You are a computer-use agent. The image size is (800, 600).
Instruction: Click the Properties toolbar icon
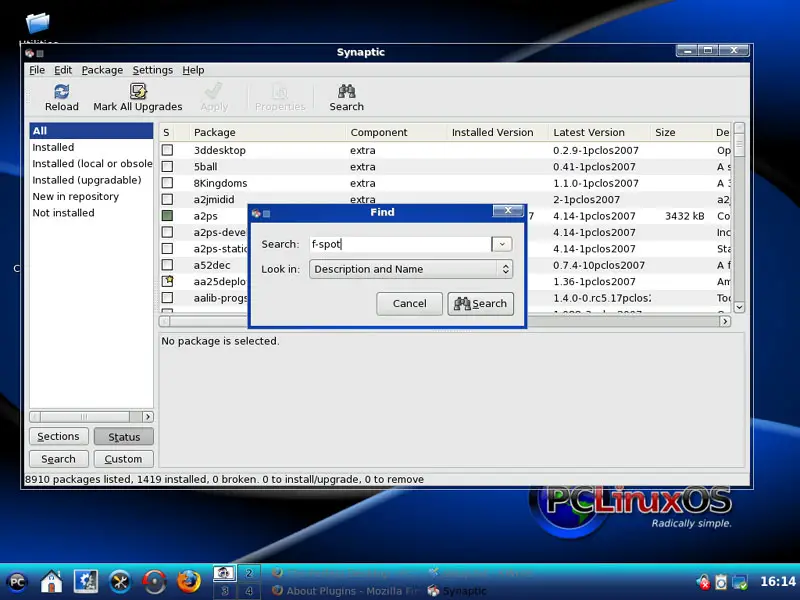pos(280,91)
